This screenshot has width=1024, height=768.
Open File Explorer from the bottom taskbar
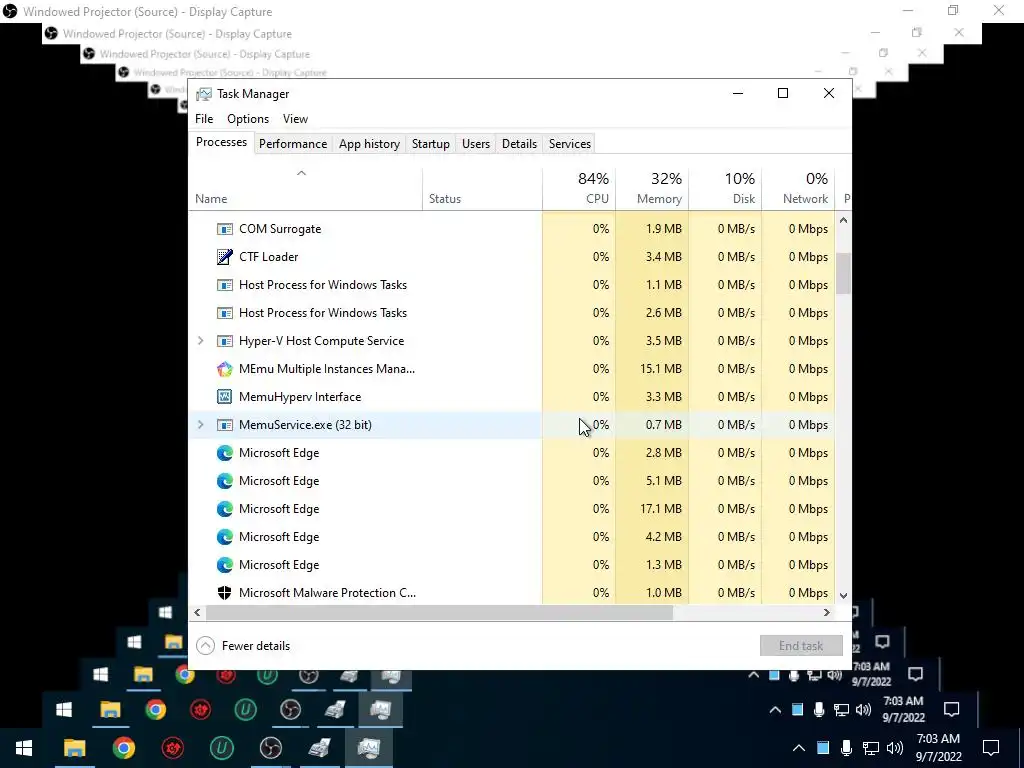point(74,748)
